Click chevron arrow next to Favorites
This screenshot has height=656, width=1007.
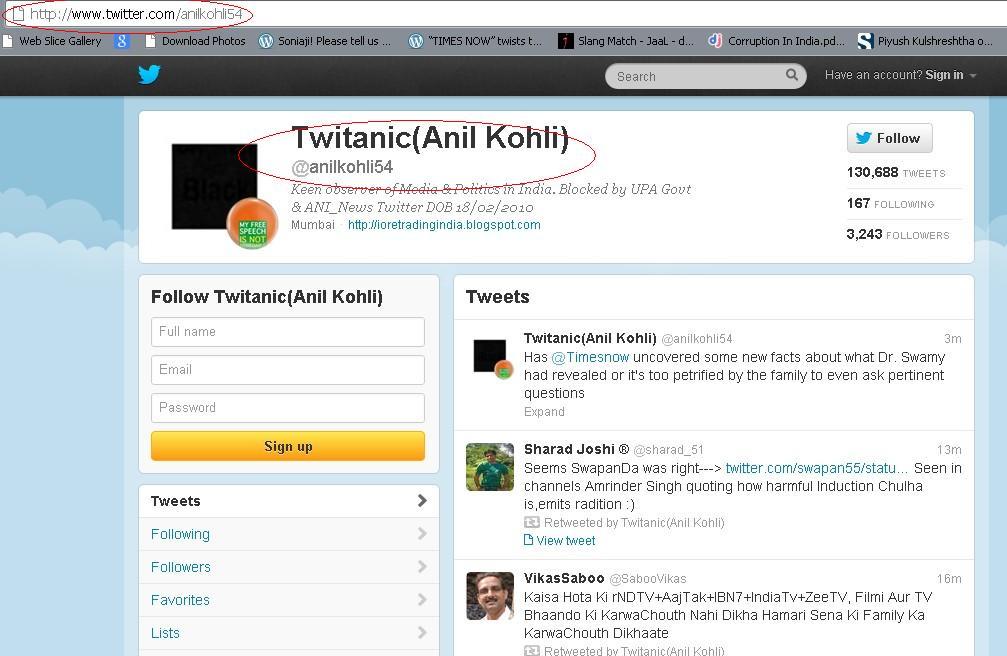click(x=422, y=599)
